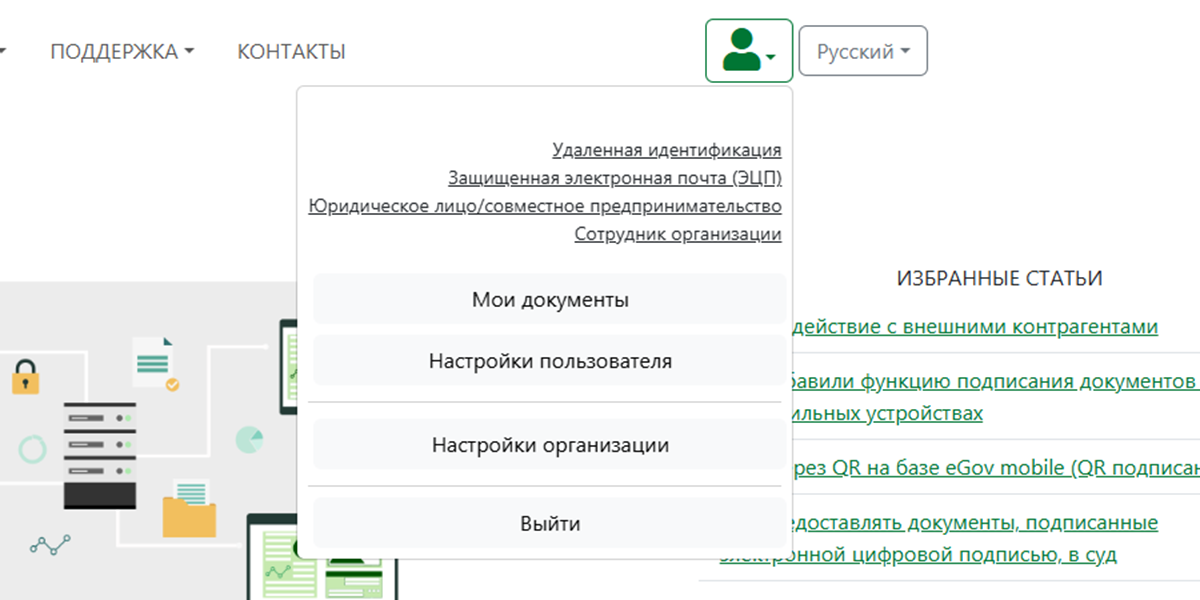
Task: Open Защищенная электронная почта (ЭЦП) link
Action: click(x=614, y=178)
